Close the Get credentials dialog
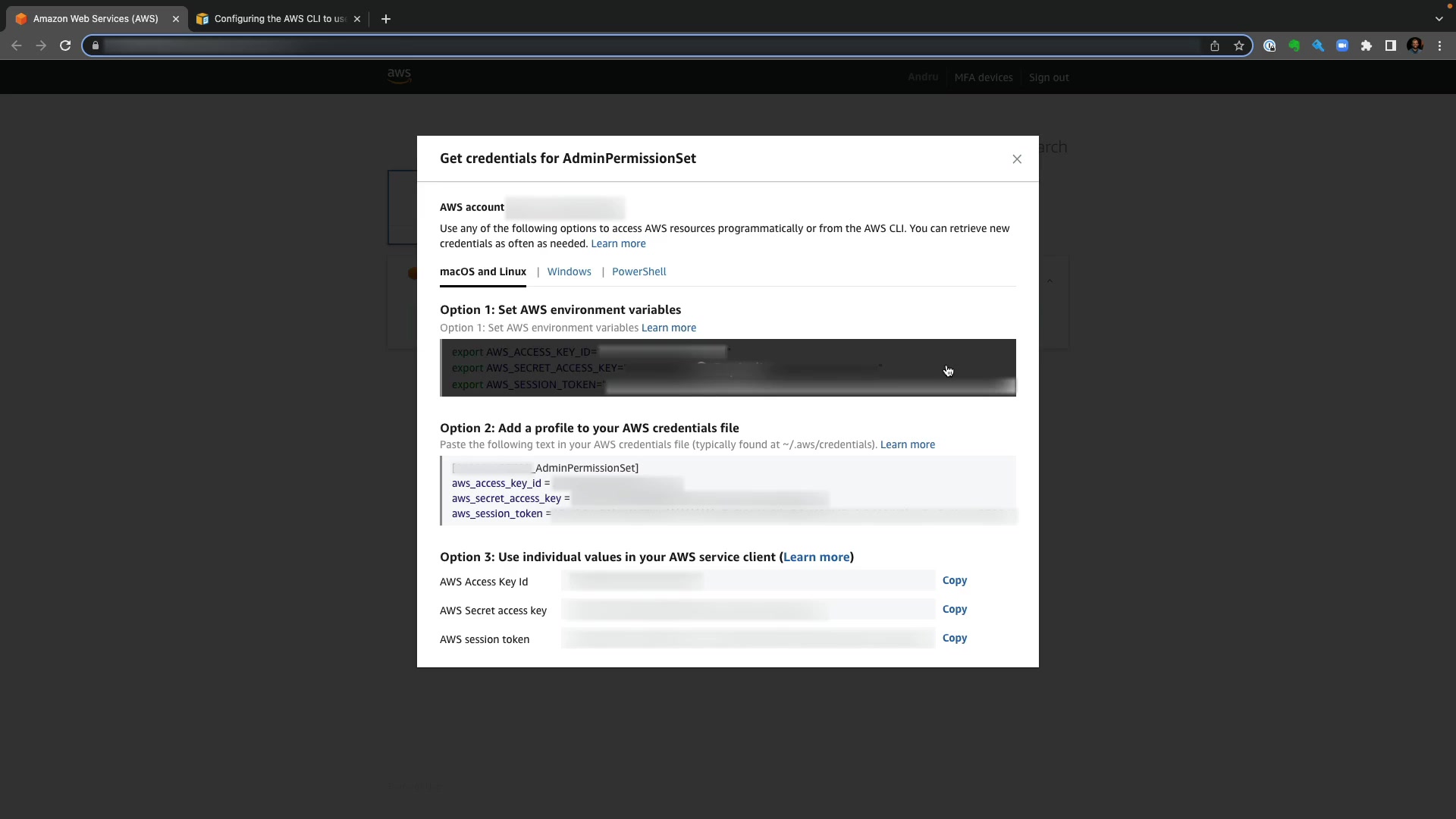This screenshot has height=819, width=1456. click(x=1017, y=159)
